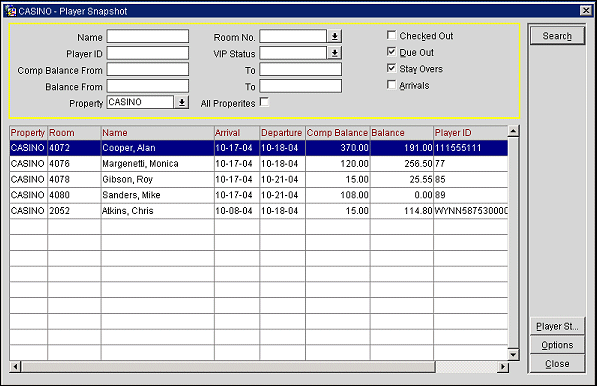Click the Balance From field
The height and width of the screenshot is (386, 597).
pyautogui.click(x=148, y=86)
